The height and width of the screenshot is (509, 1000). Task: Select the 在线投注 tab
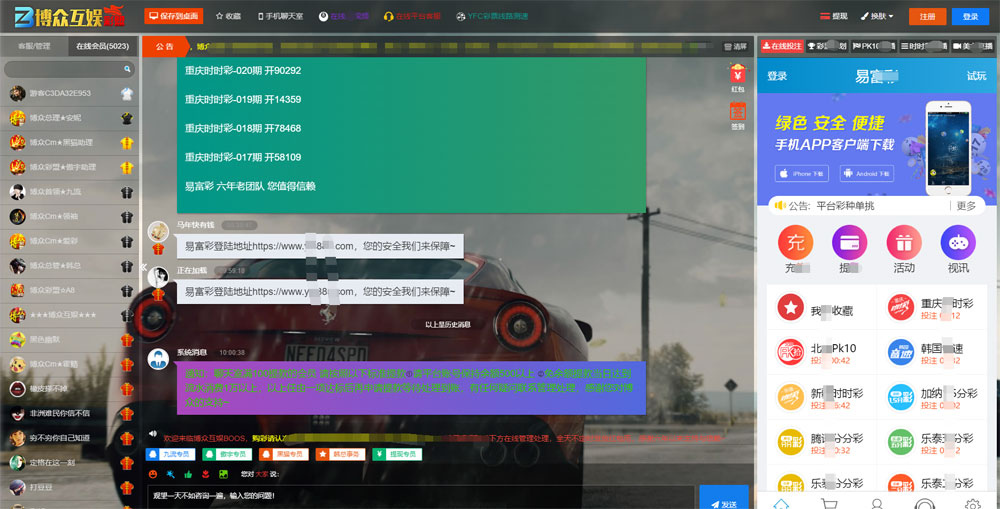[782, 46]
